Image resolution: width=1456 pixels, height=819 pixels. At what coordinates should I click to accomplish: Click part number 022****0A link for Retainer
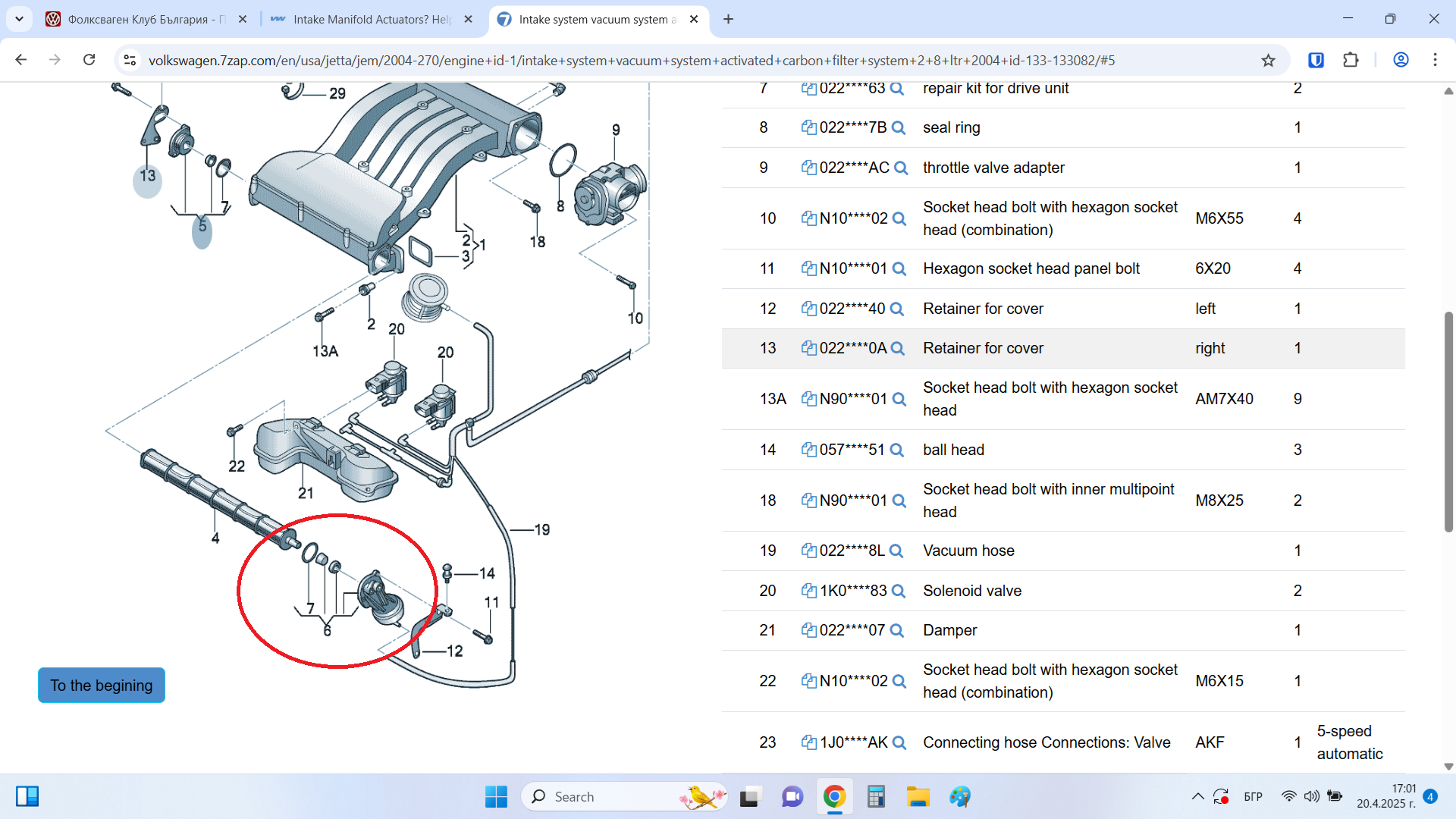(x=852, y=349)
